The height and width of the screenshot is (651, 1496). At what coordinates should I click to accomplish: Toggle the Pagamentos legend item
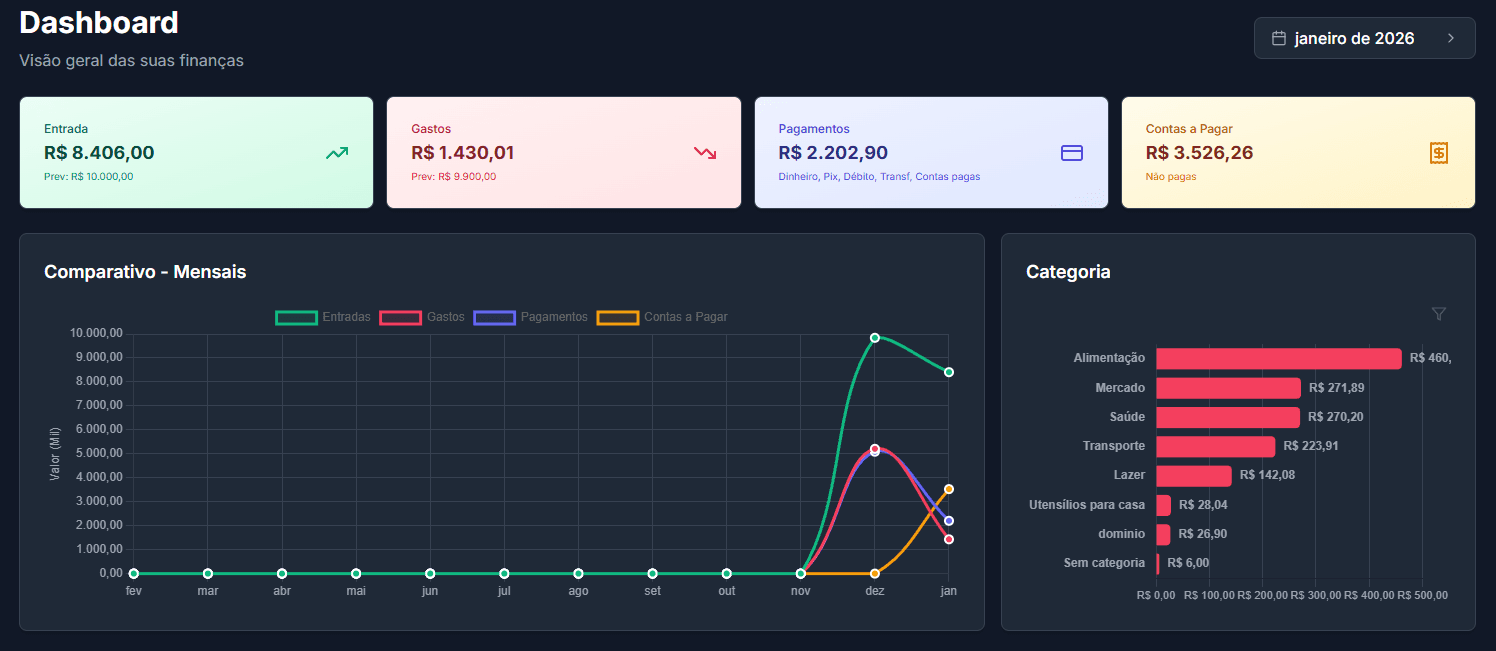[531, 317]
